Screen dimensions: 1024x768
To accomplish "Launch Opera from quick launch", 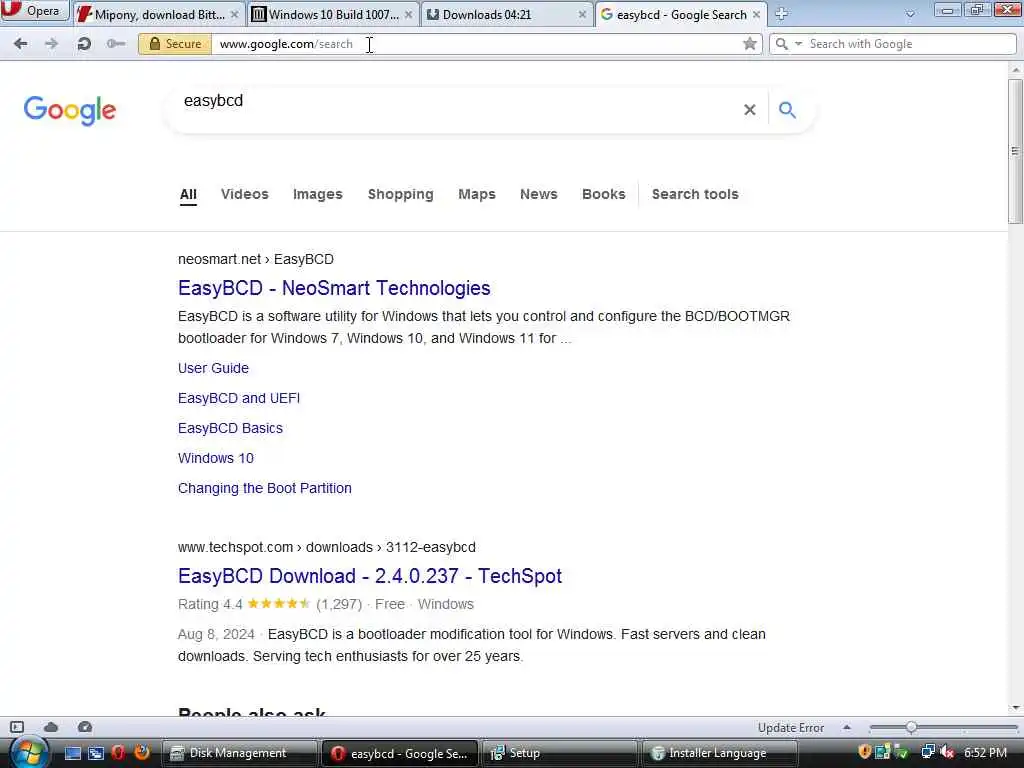I will 118,753.
